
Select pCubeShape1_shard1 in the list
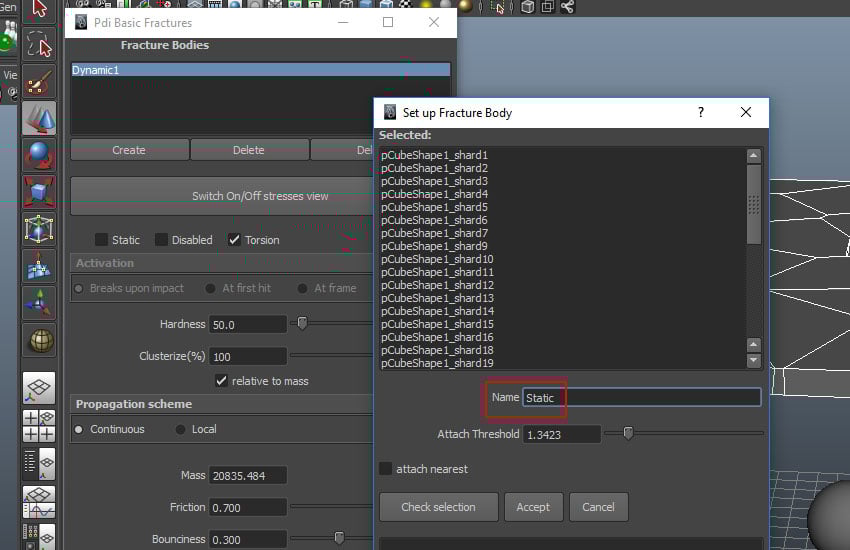click(434, 155)
